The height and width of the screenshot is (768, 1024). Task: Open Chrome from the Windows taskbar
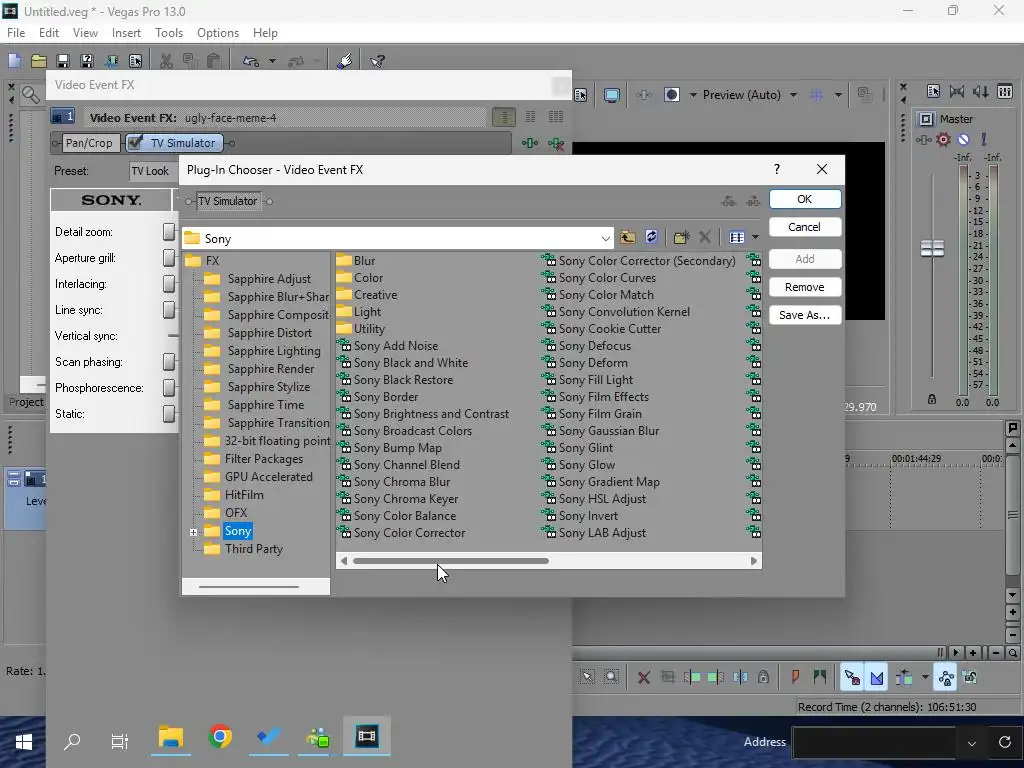point(220,737)
